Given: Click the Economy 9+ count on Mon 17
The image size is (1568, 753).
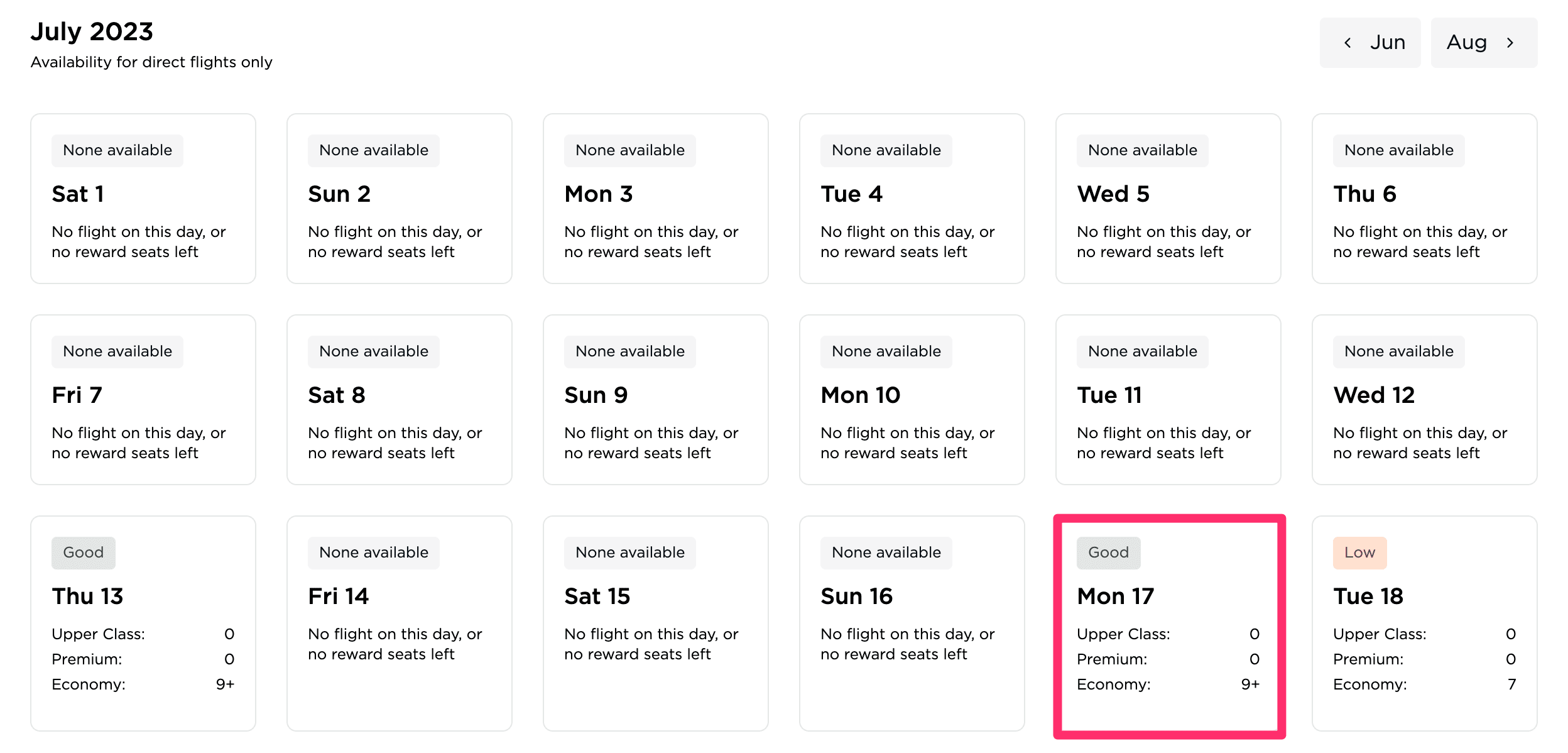Looking at the screenshot, I should (x=1249, y=684).
